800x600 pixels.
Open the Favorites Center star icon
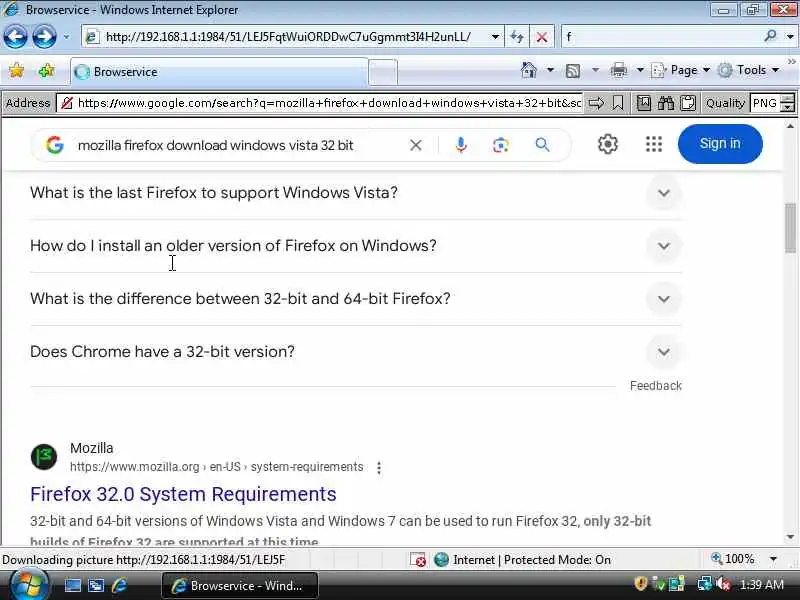tap(16, 71)
